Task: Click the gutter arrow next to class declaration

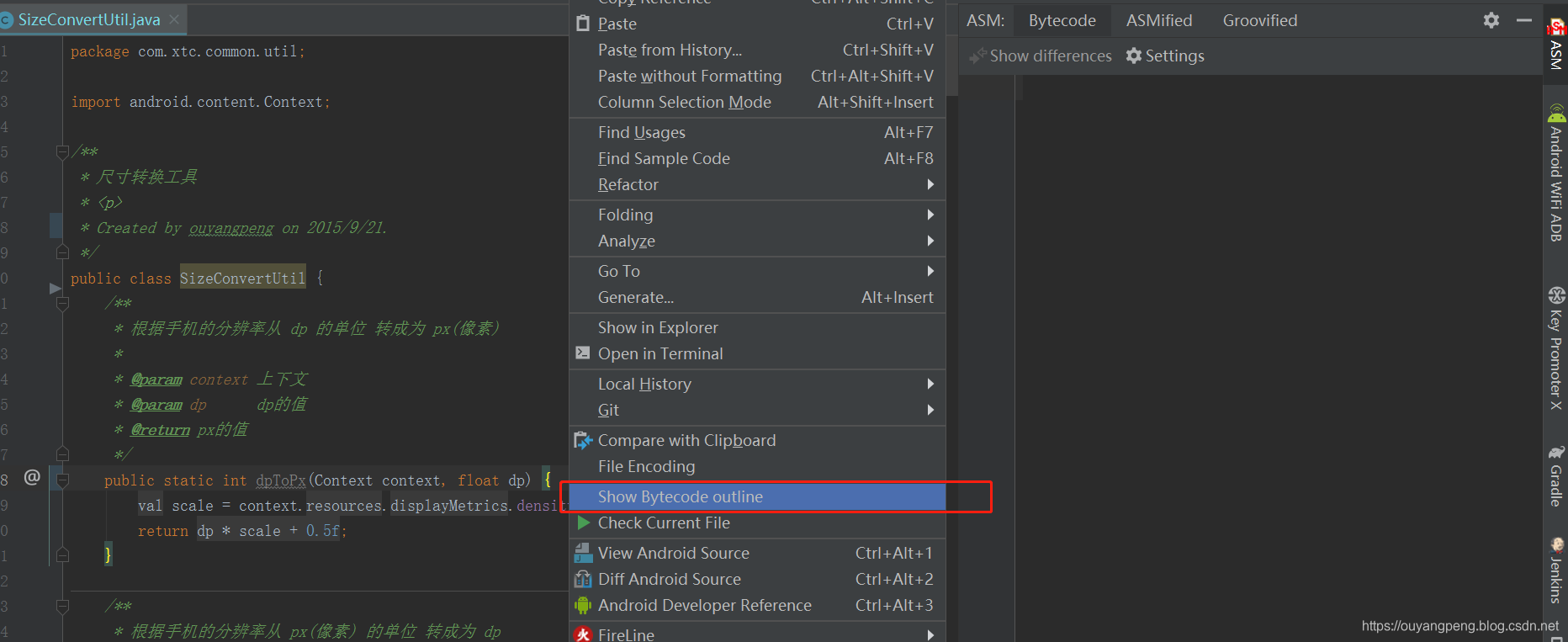Action: 56,288
